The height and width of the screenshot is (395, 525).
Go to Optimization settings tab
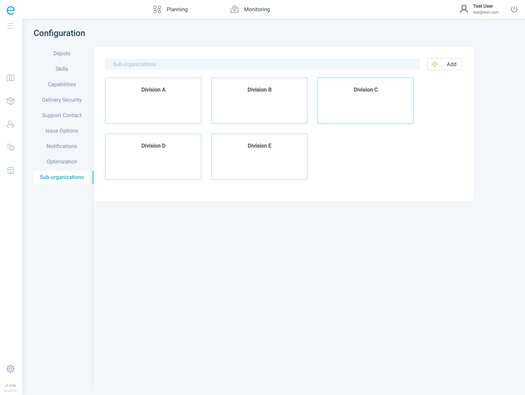point(62,162)
